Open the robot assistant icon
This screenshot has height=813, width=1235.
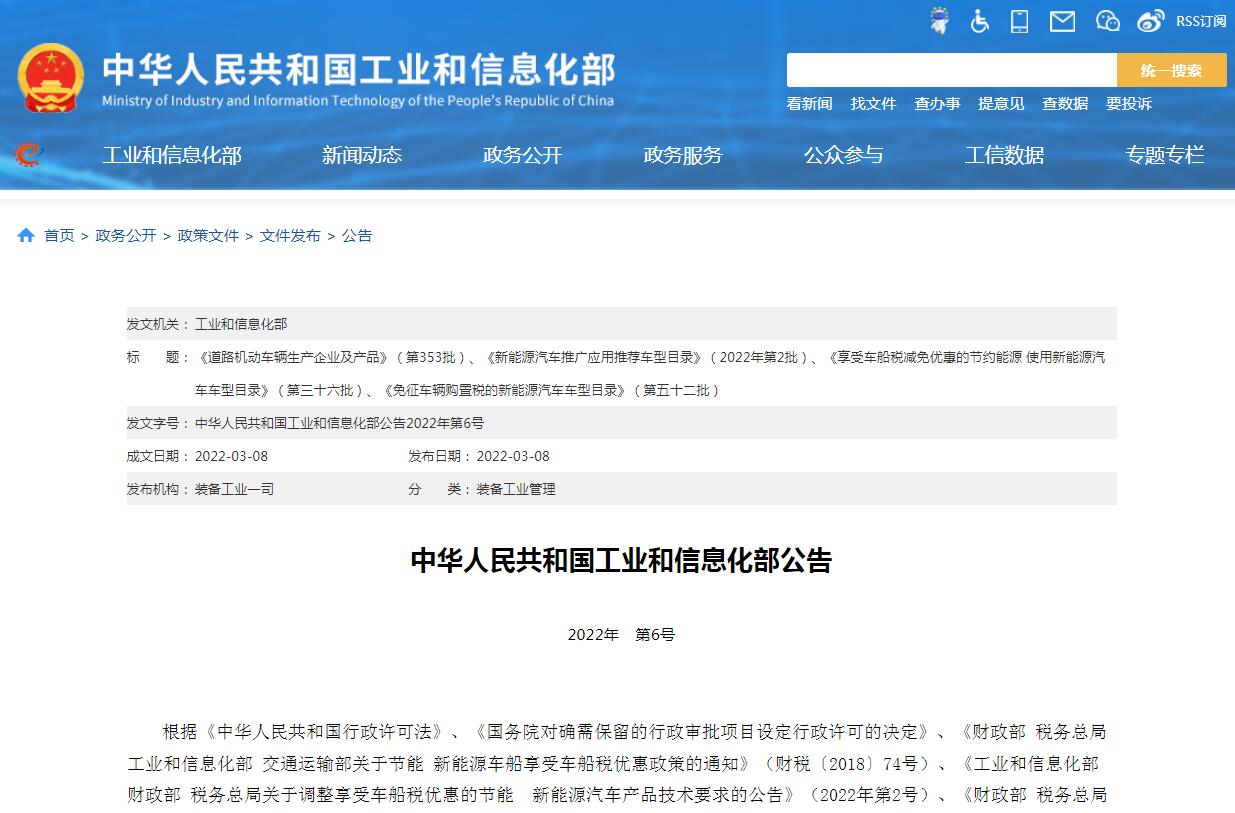tap(939, 21)
